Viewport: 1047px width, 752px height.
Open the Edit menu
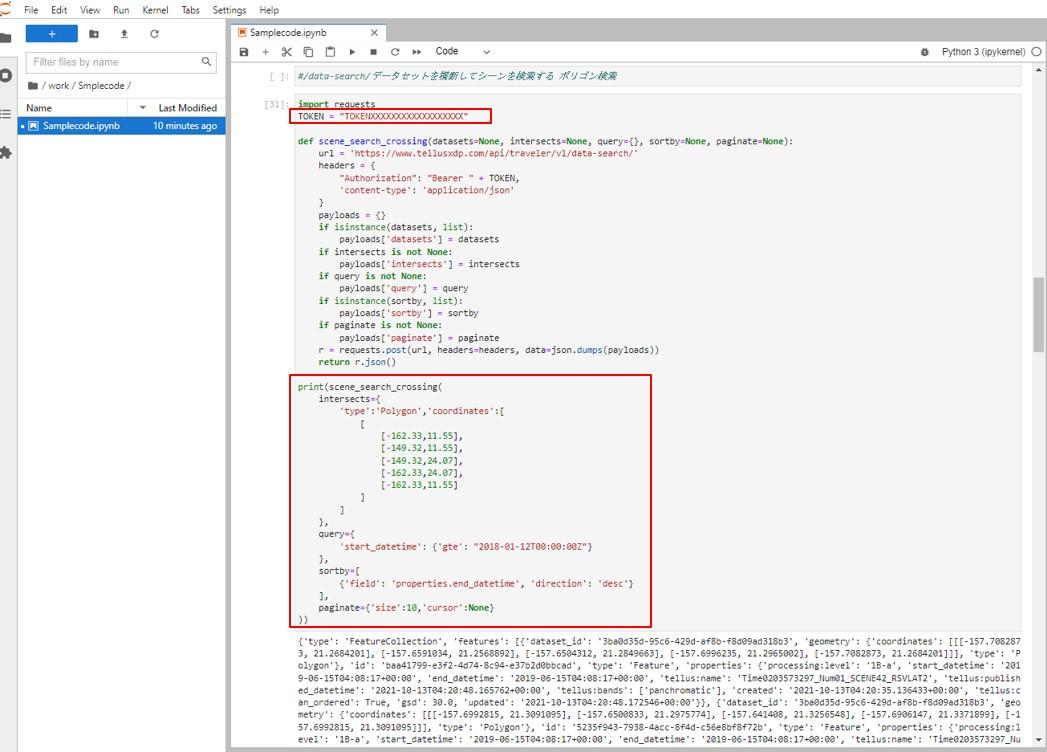(59, 10)
